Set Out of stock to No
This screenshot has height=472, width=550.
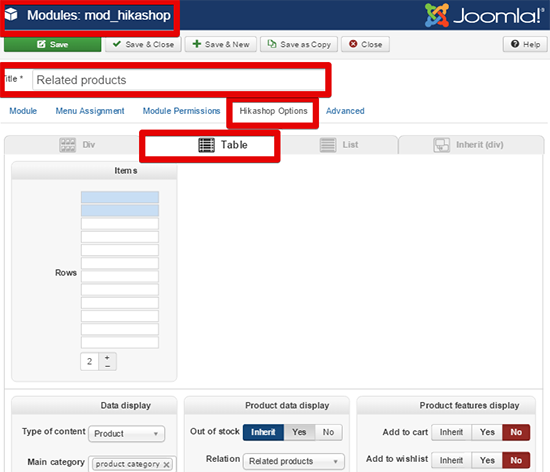(x=328, y=432)
